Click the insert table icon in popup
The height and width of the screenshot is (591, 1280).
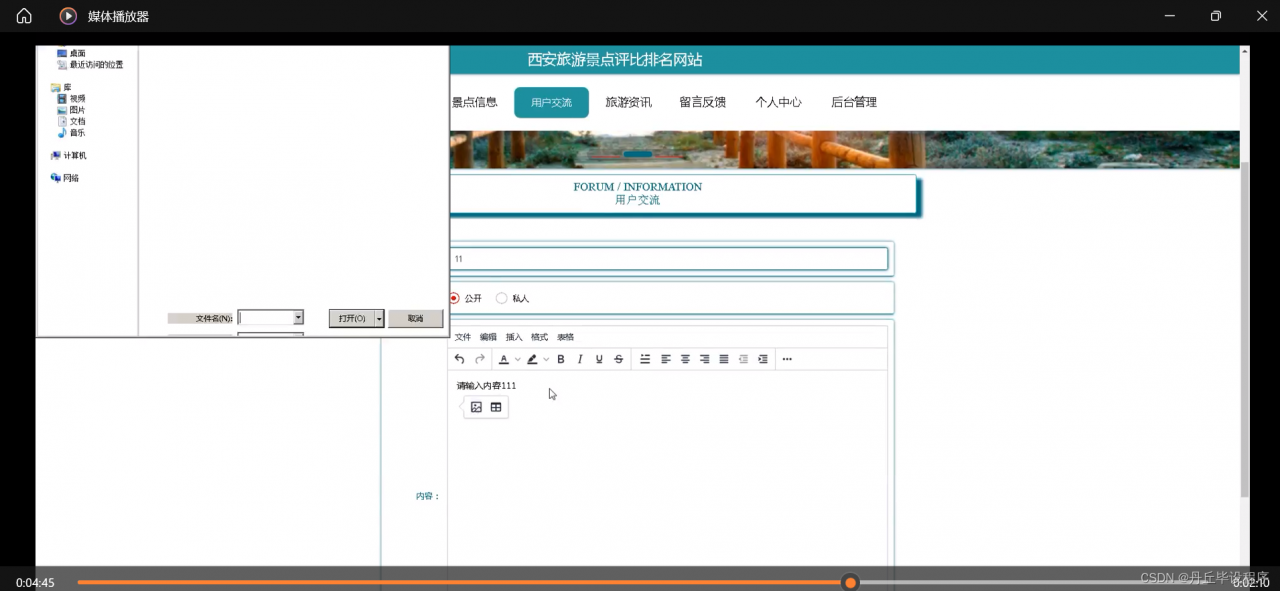coord(496,407)
